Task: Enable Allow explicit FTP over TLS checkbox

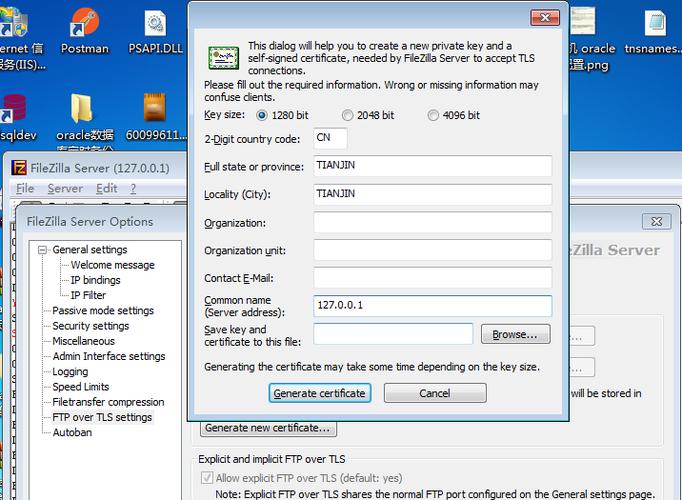Action: [x=207, y=478]
